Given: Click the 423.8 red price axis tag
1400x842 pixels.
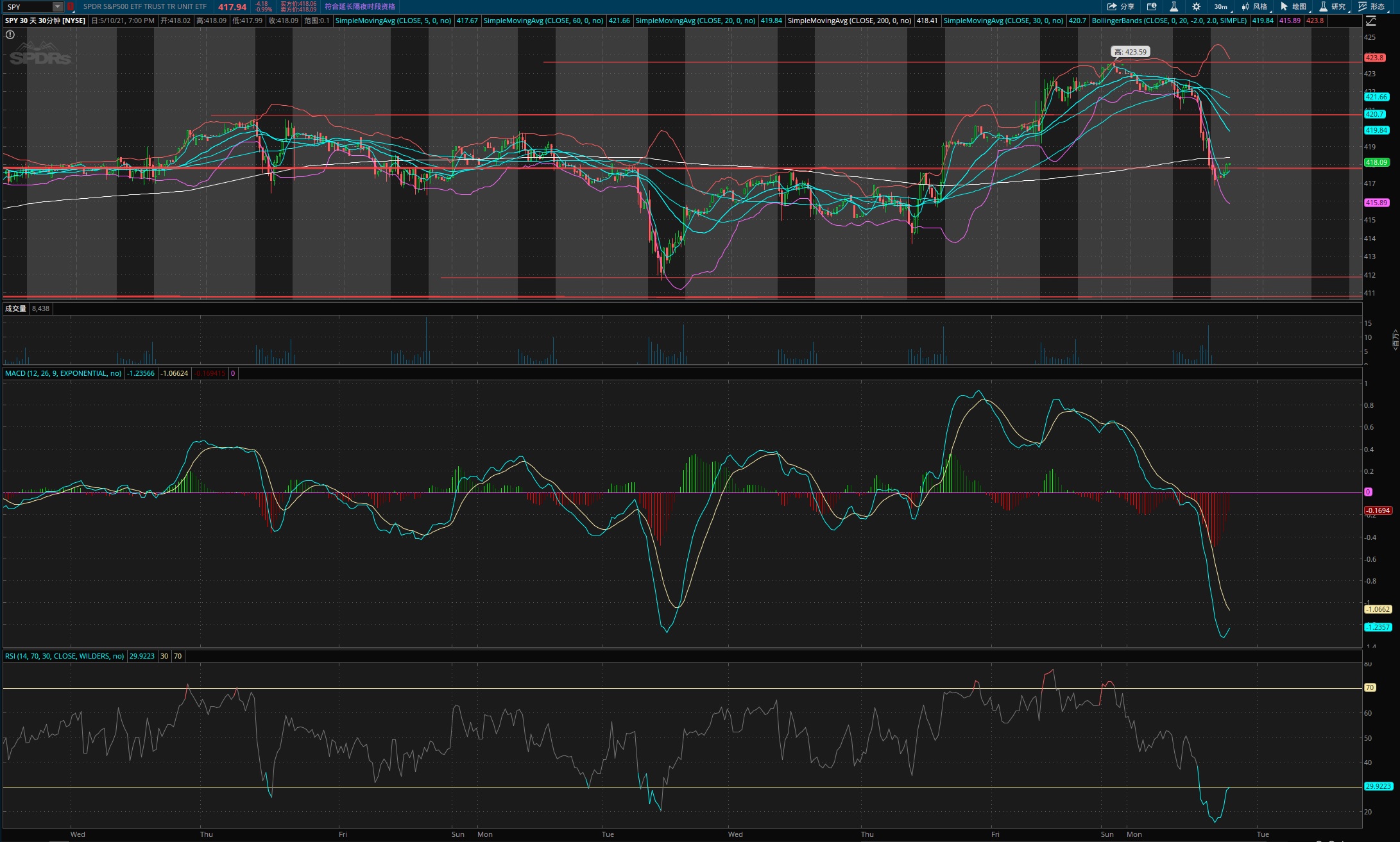Looking at the screenshot, I should [1374, 58].
